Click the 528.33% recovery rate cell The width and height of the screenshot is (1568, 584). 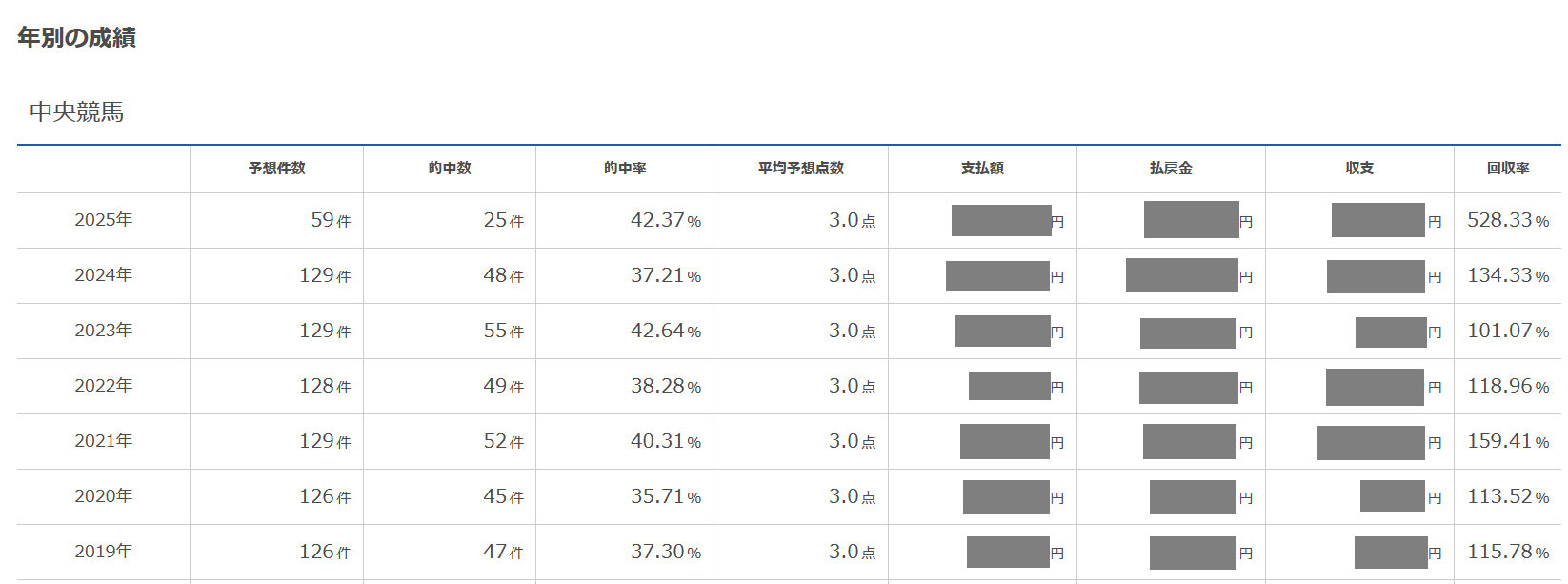pos(1508,220)
